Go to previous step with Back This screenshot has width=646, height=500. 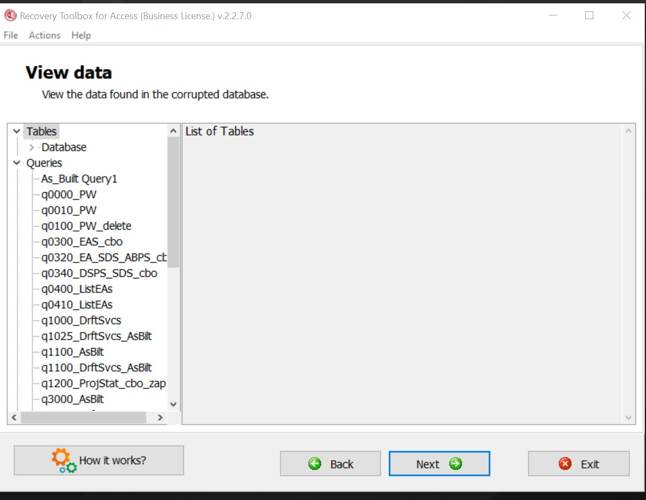coord(330,464)
